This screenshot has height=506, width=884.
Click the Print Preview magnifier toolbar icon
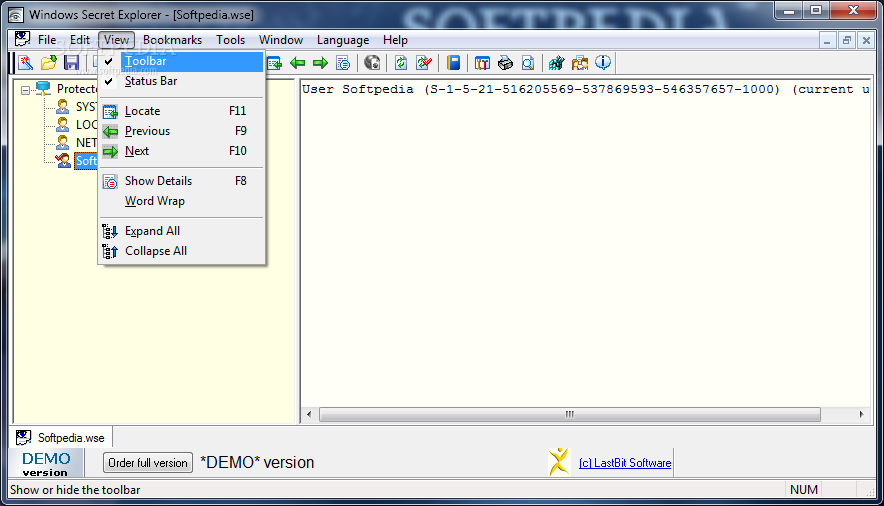click(528, 63)
